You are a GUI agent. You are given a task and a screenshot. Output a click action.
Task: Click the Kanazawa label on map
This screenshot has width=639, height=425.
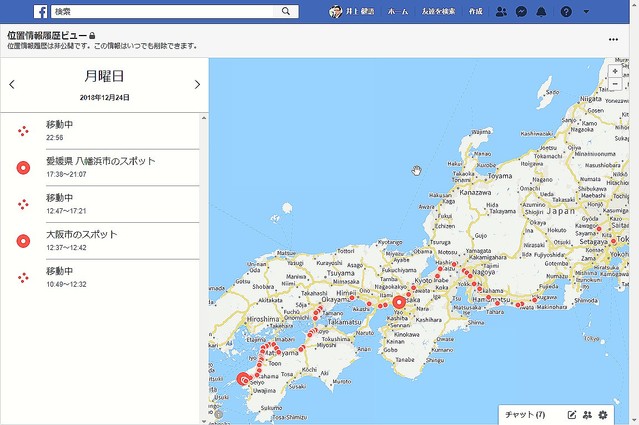tap(475, 192)
